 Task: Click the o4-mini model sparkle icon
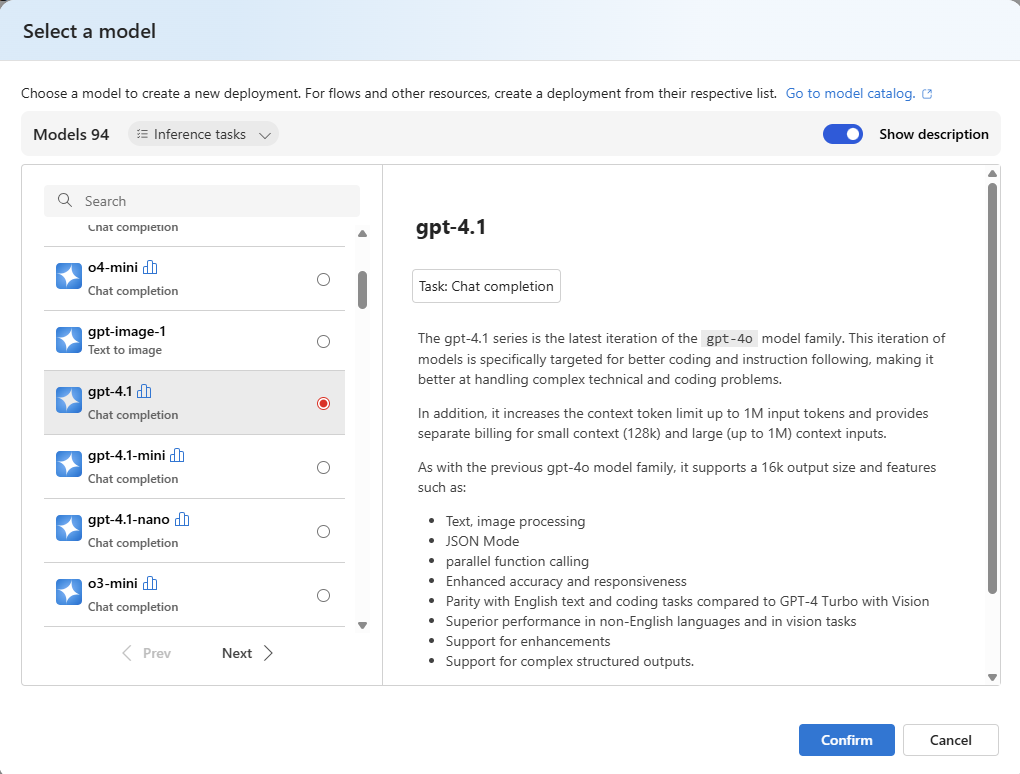(69, 277)
